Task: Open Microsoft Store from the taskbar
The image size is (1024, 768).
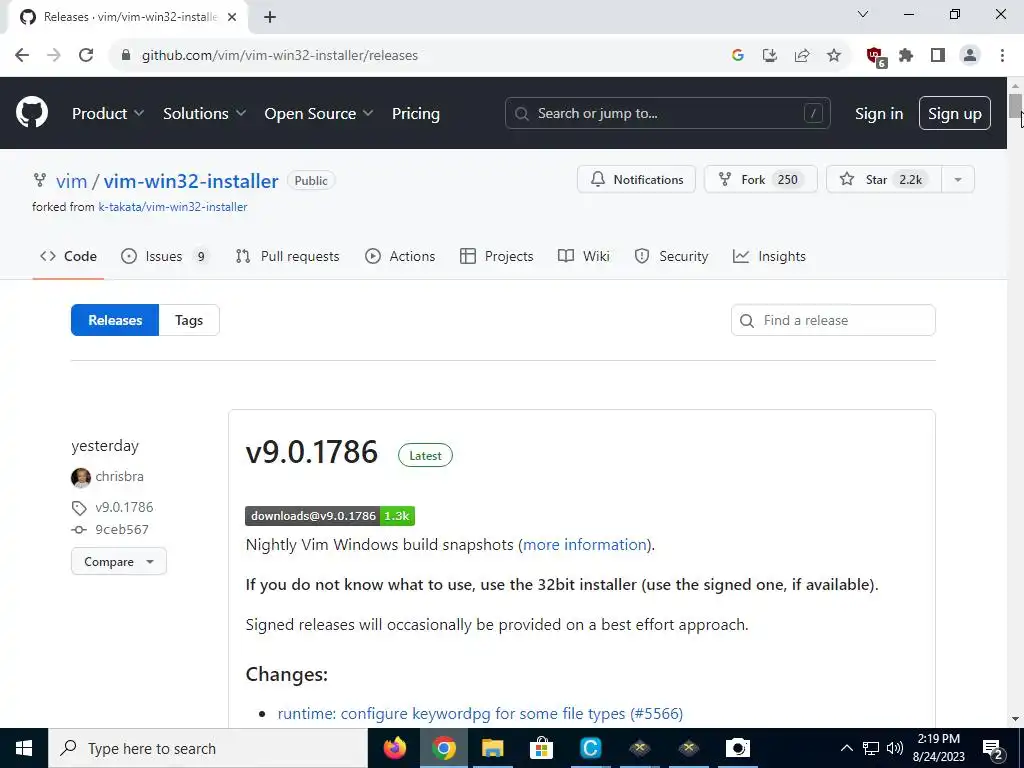Action: [541, 748]
